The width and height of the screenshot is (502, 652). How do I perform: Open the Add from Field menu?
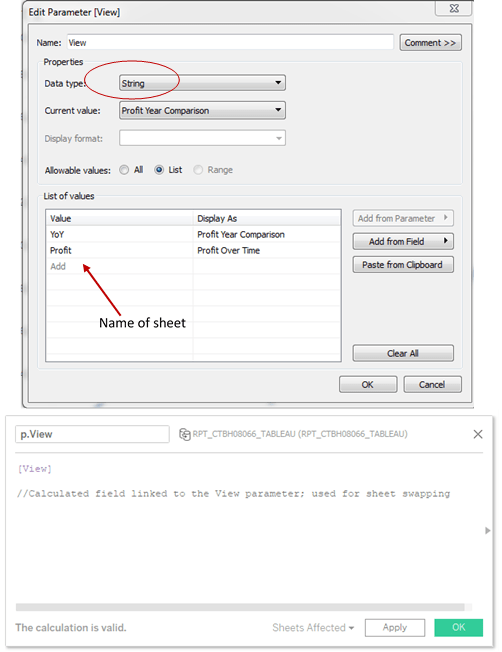tap(403, 241)
